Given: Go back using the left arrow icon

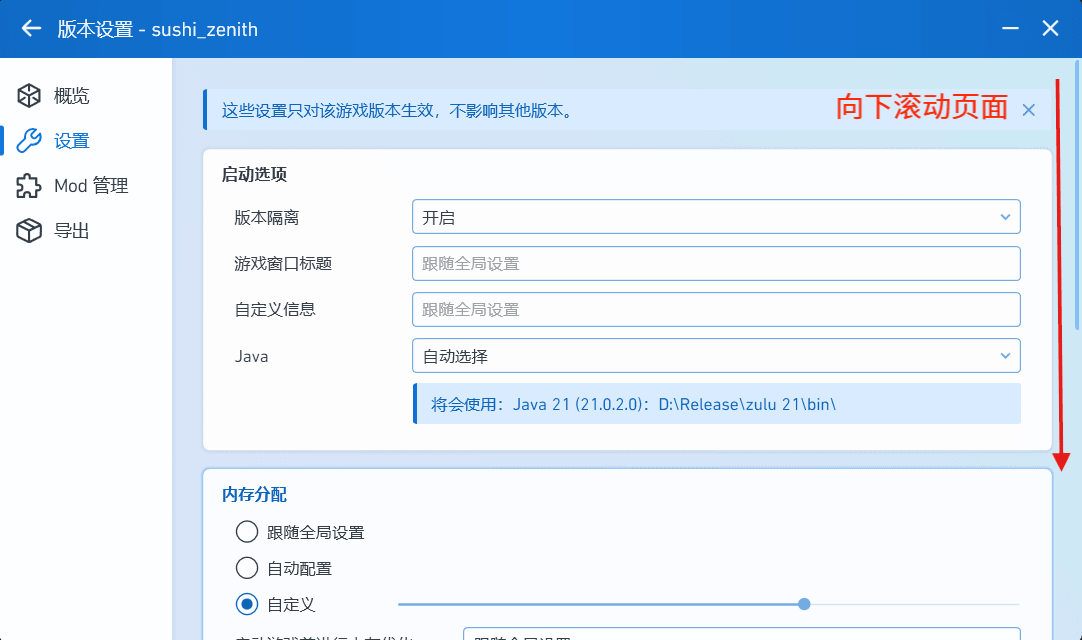Looking at the screenshot, I should pos(31,28).
